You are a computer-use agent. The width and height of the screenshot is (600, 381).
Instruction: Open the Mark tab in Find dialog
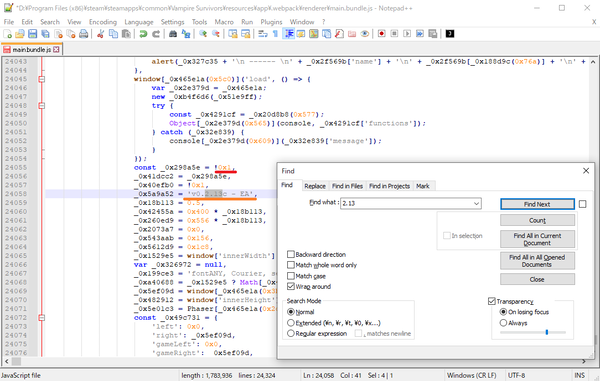point(422,186)
